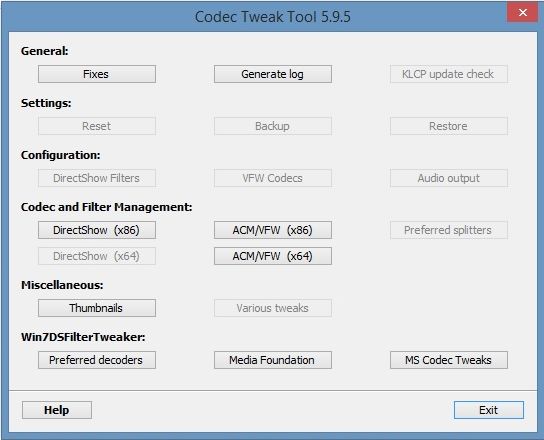Open DirectShow Filters configuration
Viewport: 544px width, 440px height.
coord(97,178)
